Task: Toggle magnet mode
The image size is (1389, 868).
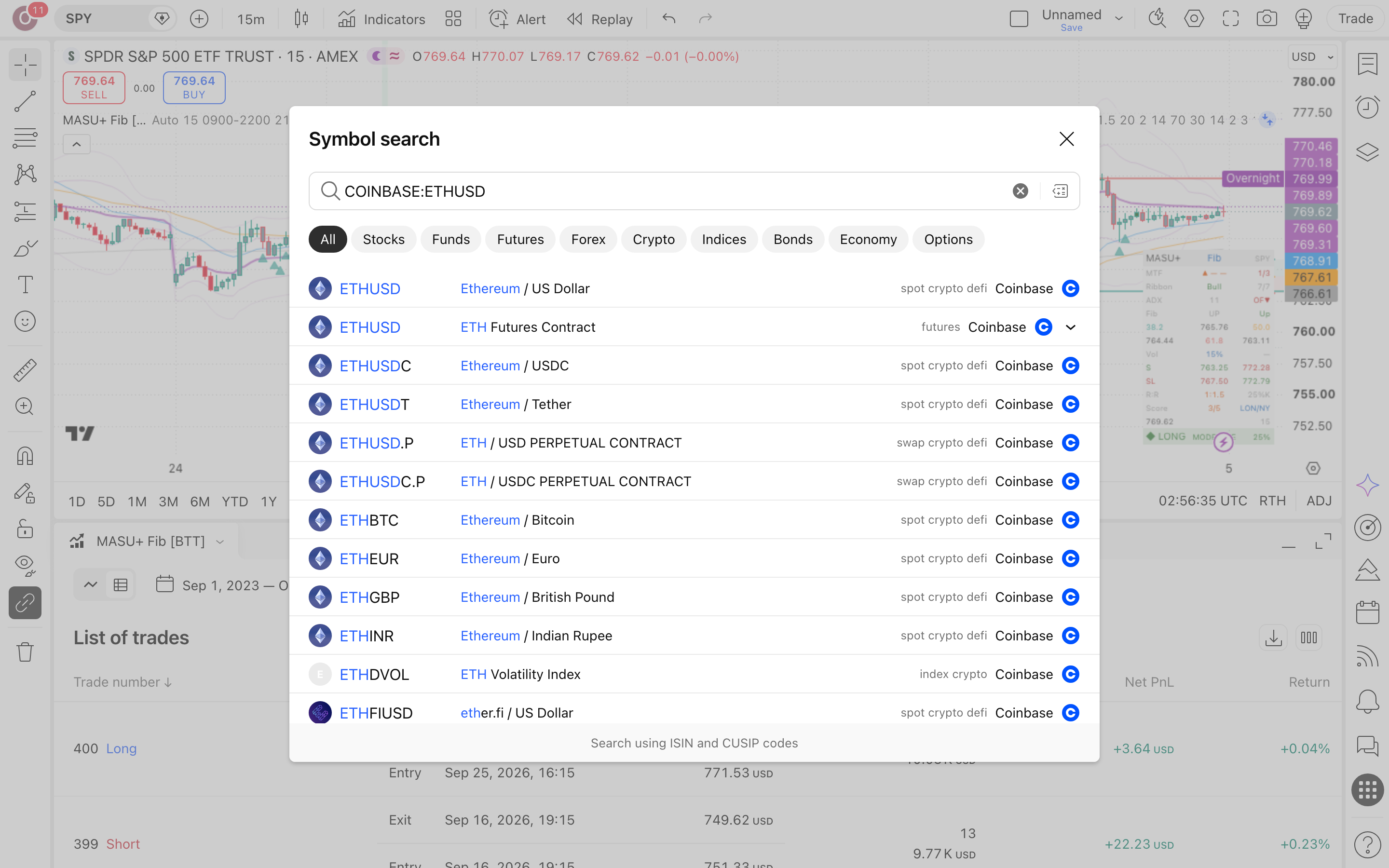Action: pyautogui.click(x=25, y=456)
